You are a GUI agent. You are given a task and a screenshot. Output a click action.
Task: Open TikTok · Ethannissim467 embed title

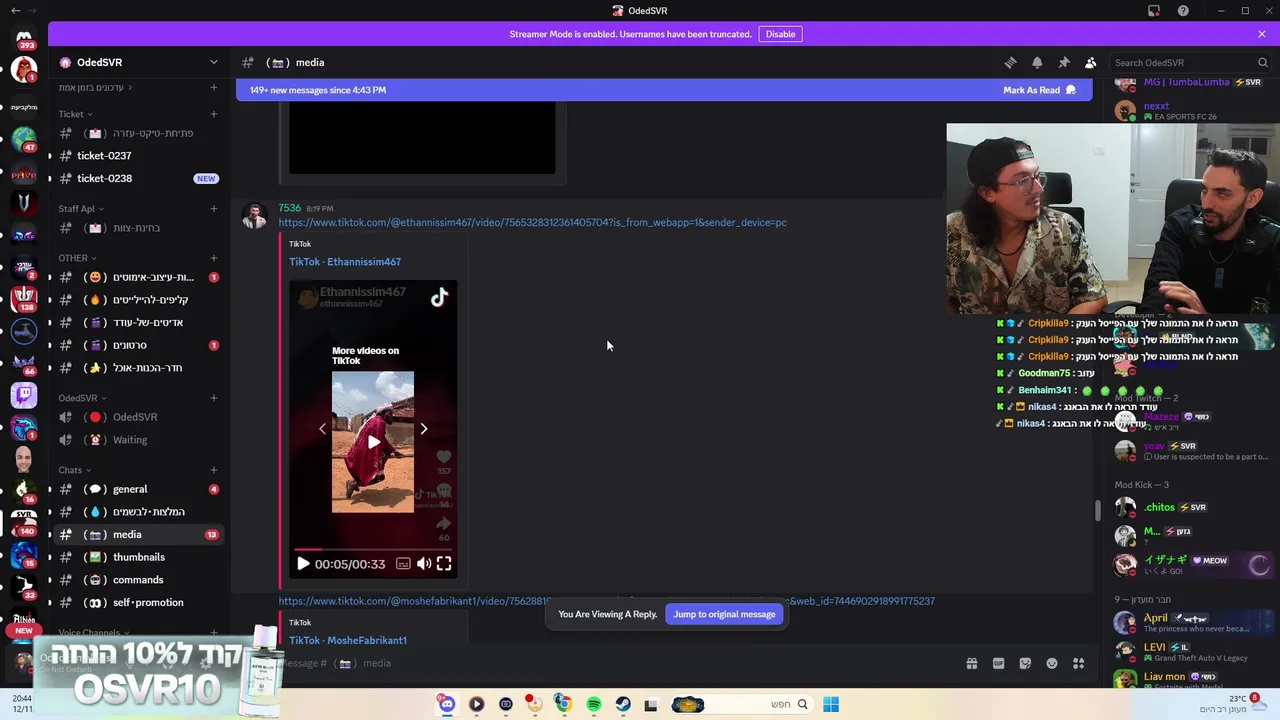(x=345, y=262)
